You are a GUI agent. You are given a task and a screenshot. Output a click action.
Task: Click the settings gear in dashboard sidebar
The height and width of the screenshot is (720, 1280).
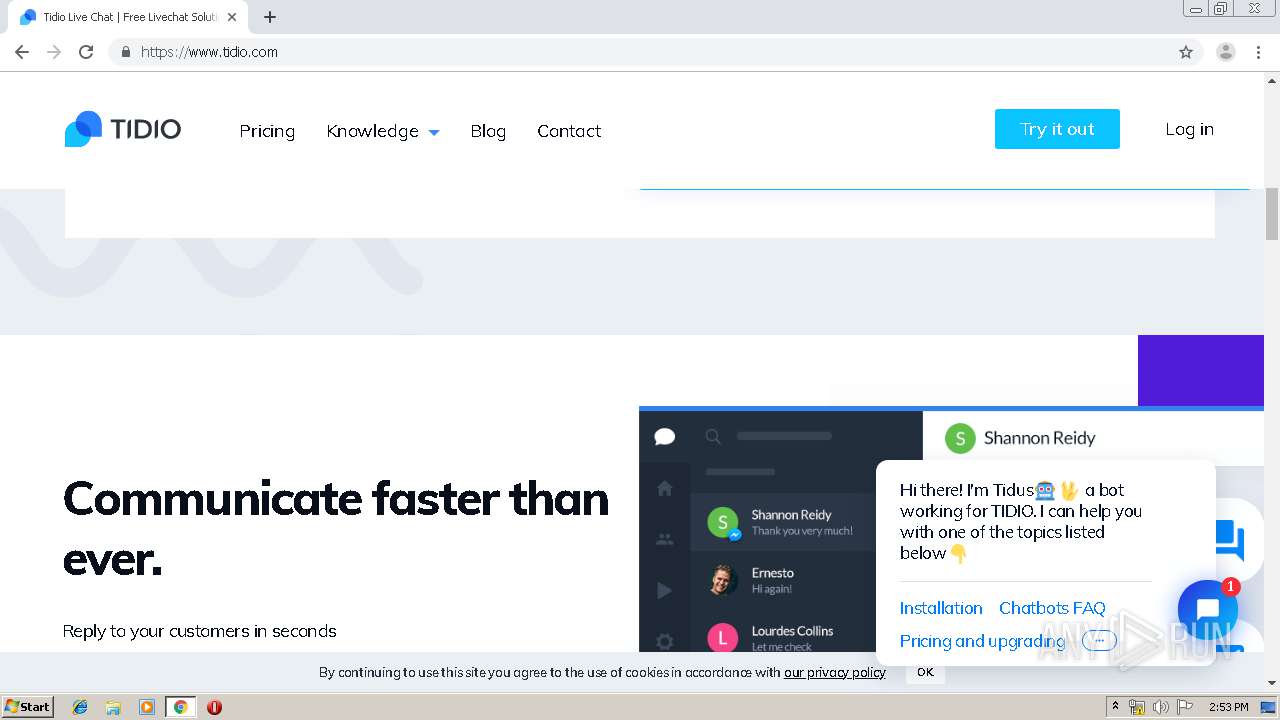coord(665,641)
